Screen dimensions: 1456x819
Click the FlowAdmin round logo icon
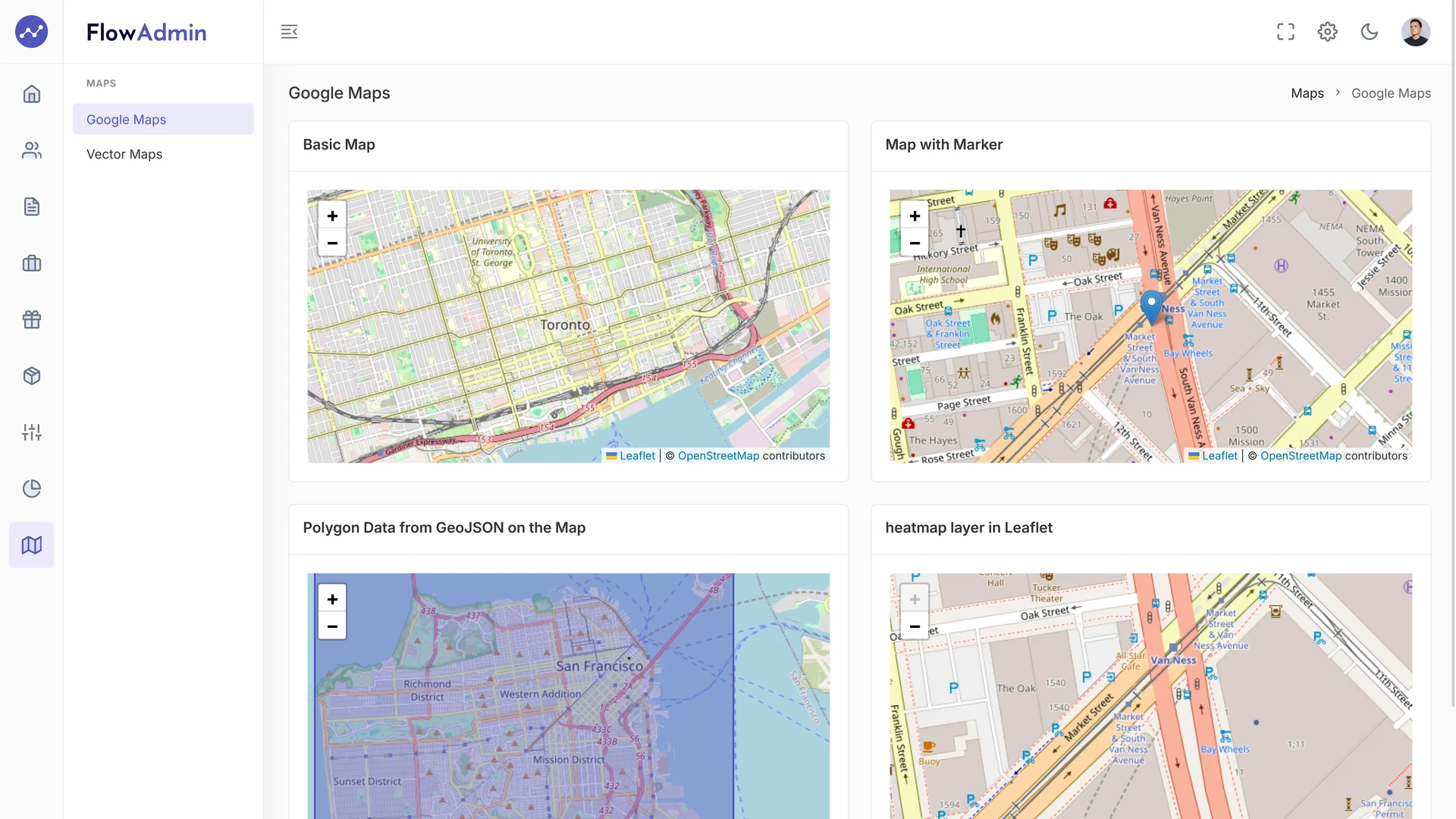click(x=32, y=32)
